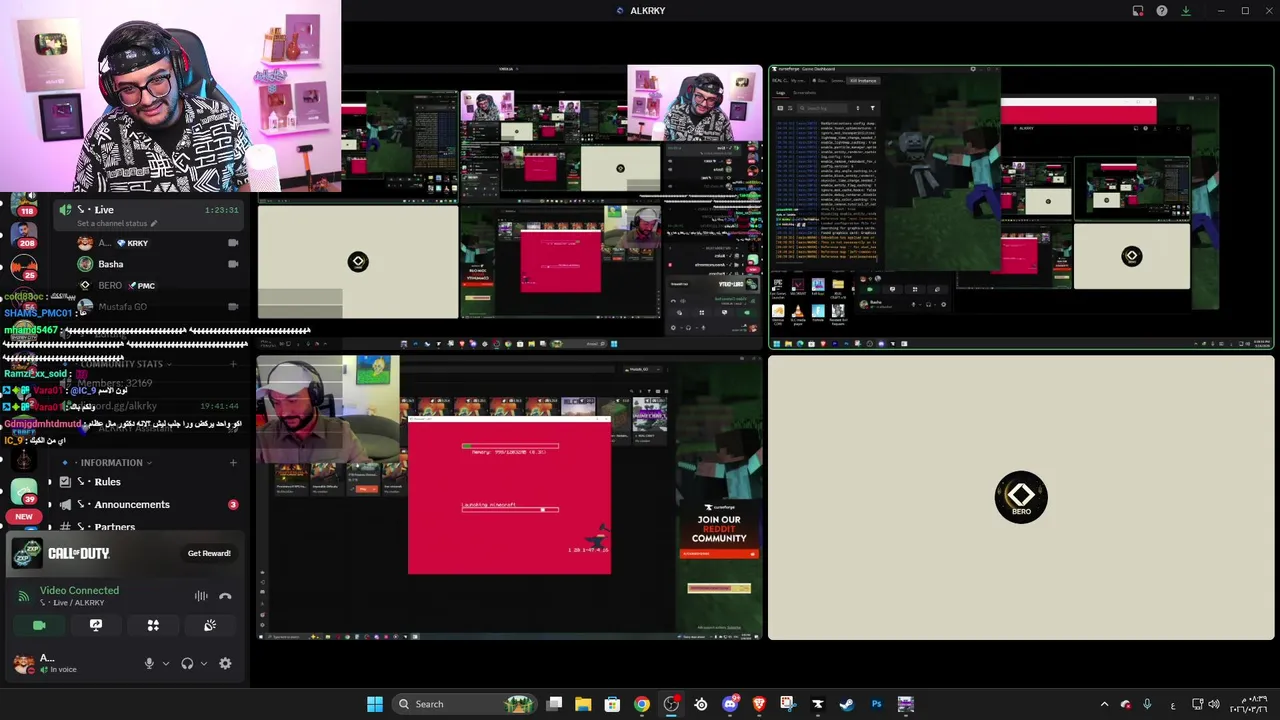Expand the Rules channel thread arrow

pos(50,482)
